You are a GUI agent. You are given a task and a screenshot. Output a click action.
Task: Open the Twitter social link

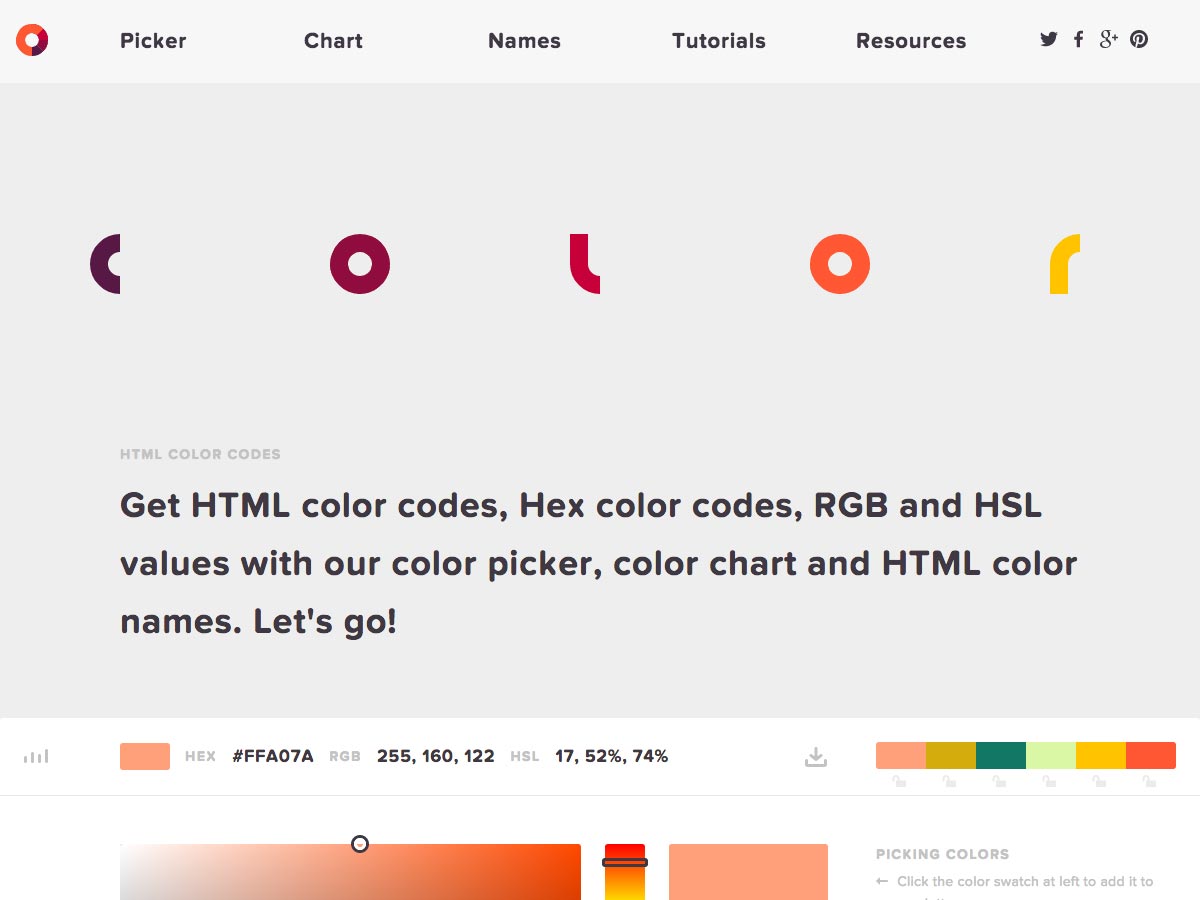pos(1048,40)
